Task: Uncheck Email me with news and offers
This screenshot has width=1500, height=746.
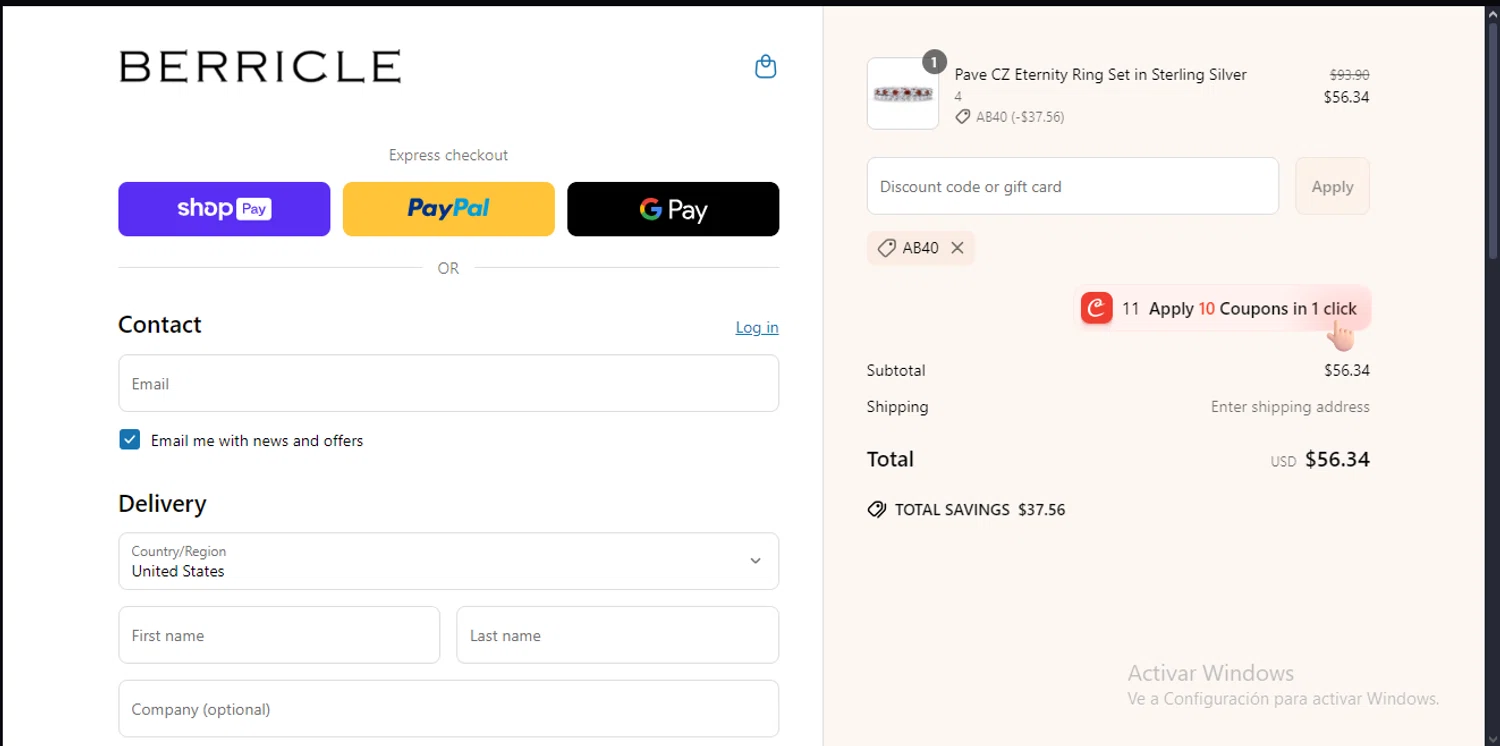Action: tap(130, 440)
